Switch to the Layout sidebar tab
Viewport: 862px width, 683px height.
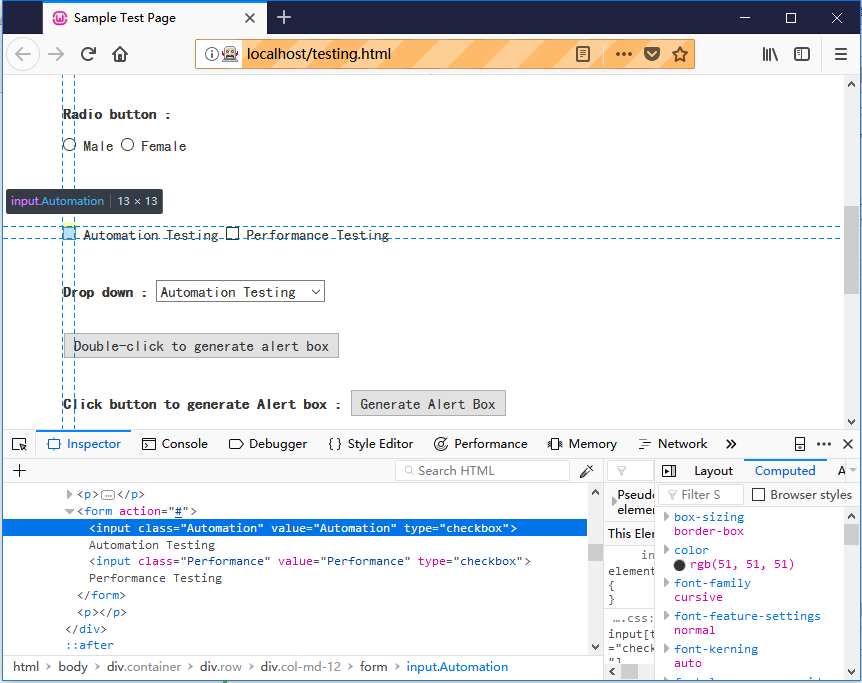click(x=713, y=471)
